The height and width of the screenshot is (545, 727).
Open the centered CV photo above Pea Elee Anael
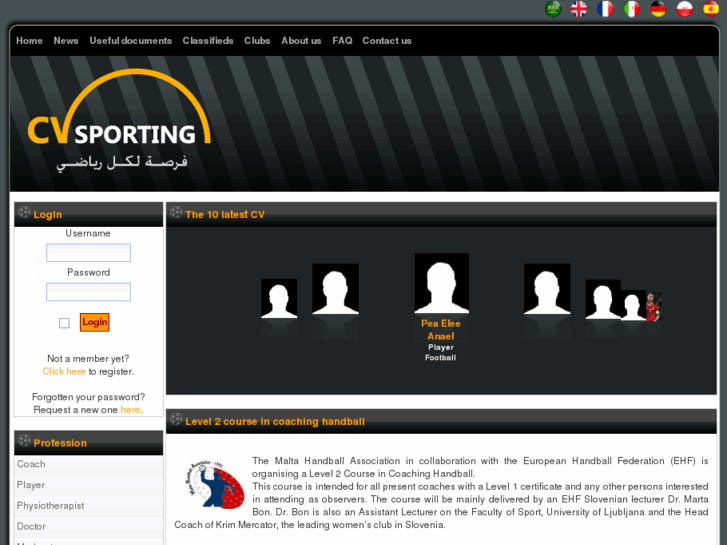pos(441,283)
